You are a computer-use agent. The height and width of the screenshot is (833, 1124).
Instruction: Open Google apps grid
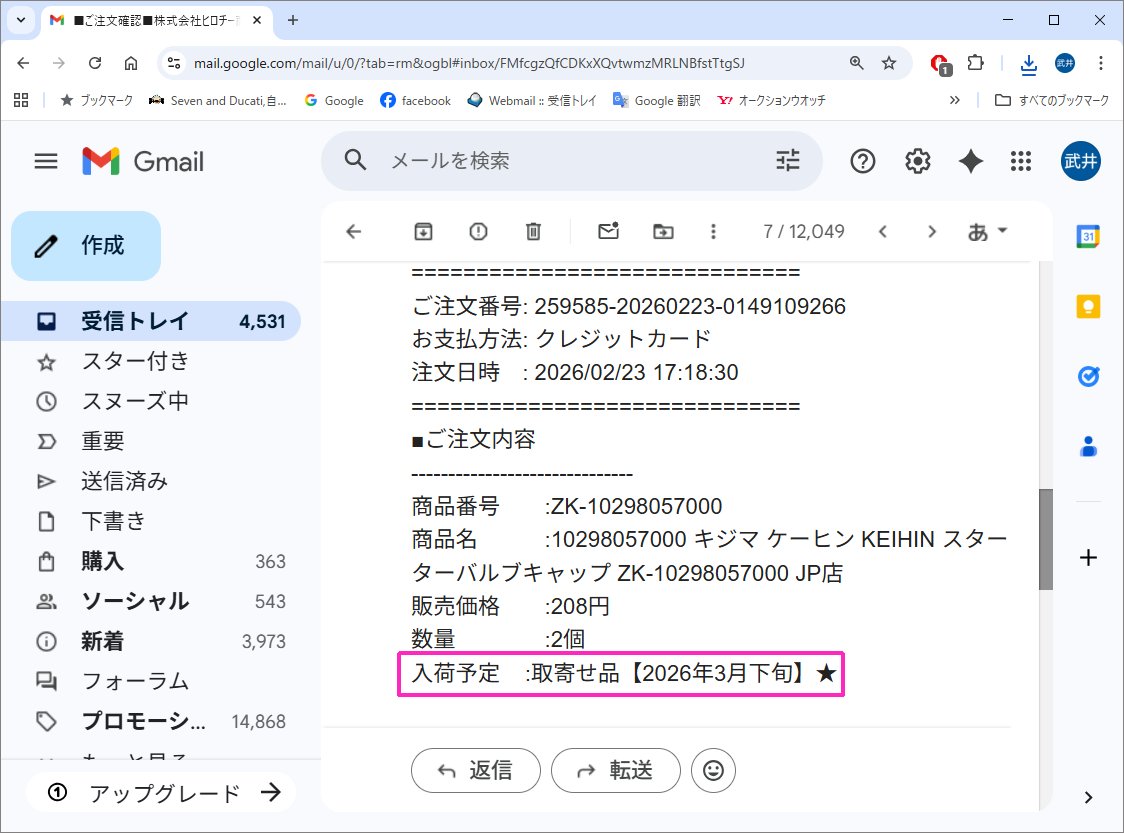click(x=1021, y=161)
